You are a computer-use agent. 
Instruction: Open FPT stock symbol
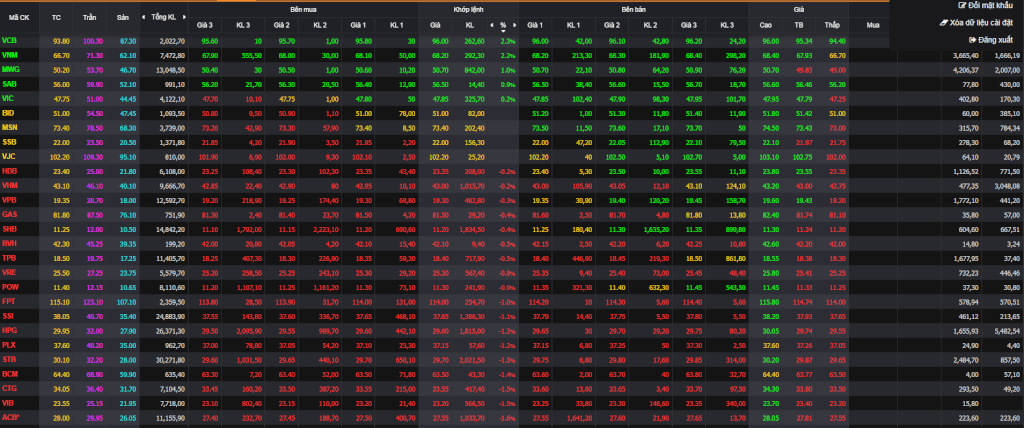pos(8,301)
